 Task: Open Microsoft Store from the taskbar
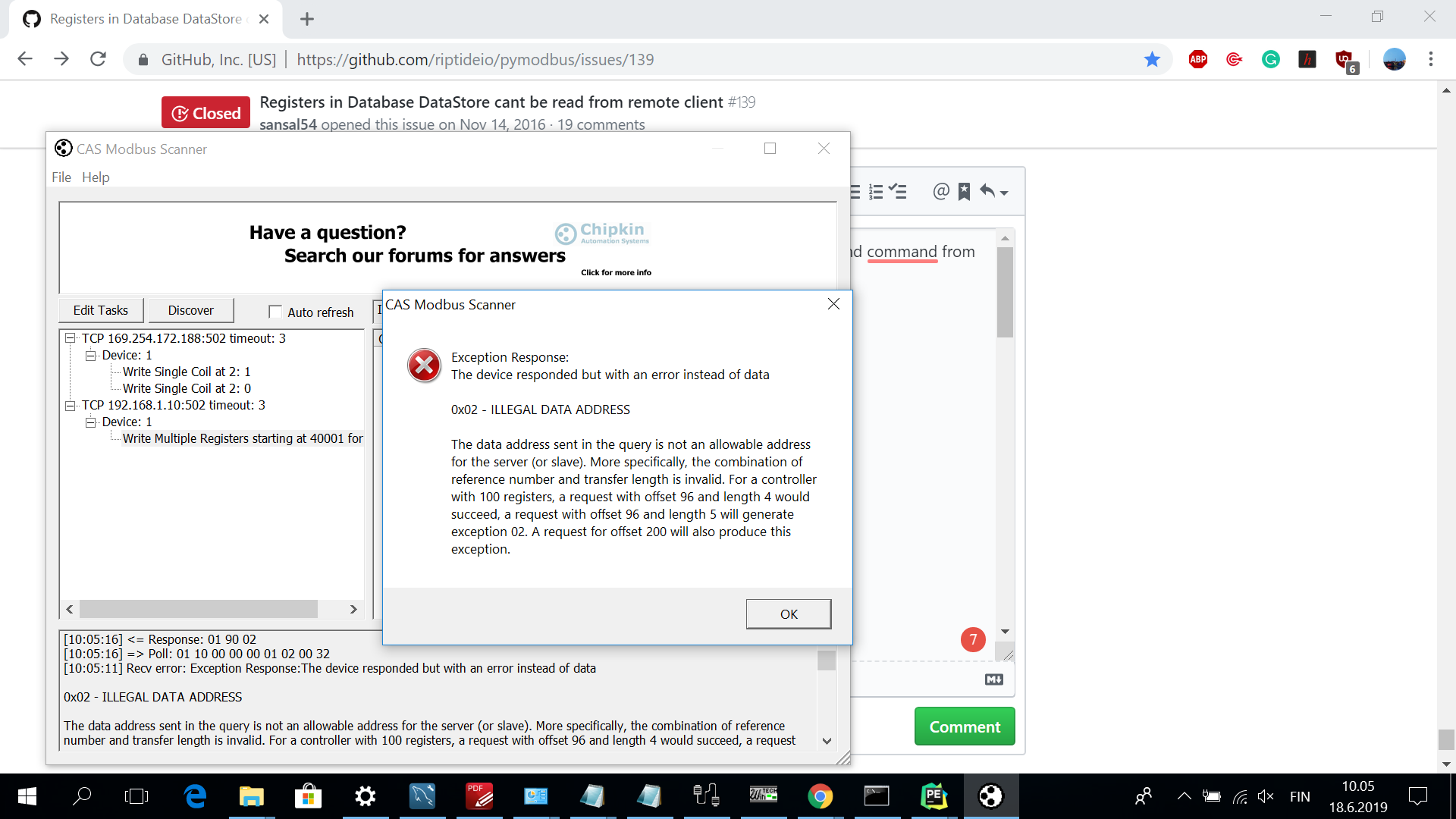tap(308, 796)
